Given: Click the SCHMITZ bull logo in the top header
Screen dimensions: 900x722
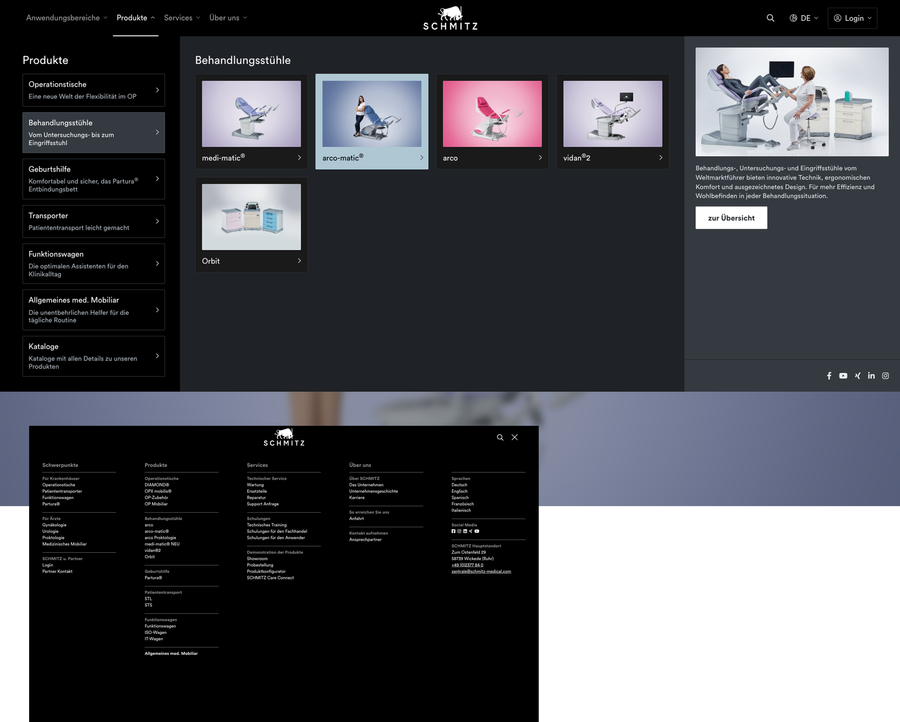Looking at the screenshot, I should coord(451,18).
